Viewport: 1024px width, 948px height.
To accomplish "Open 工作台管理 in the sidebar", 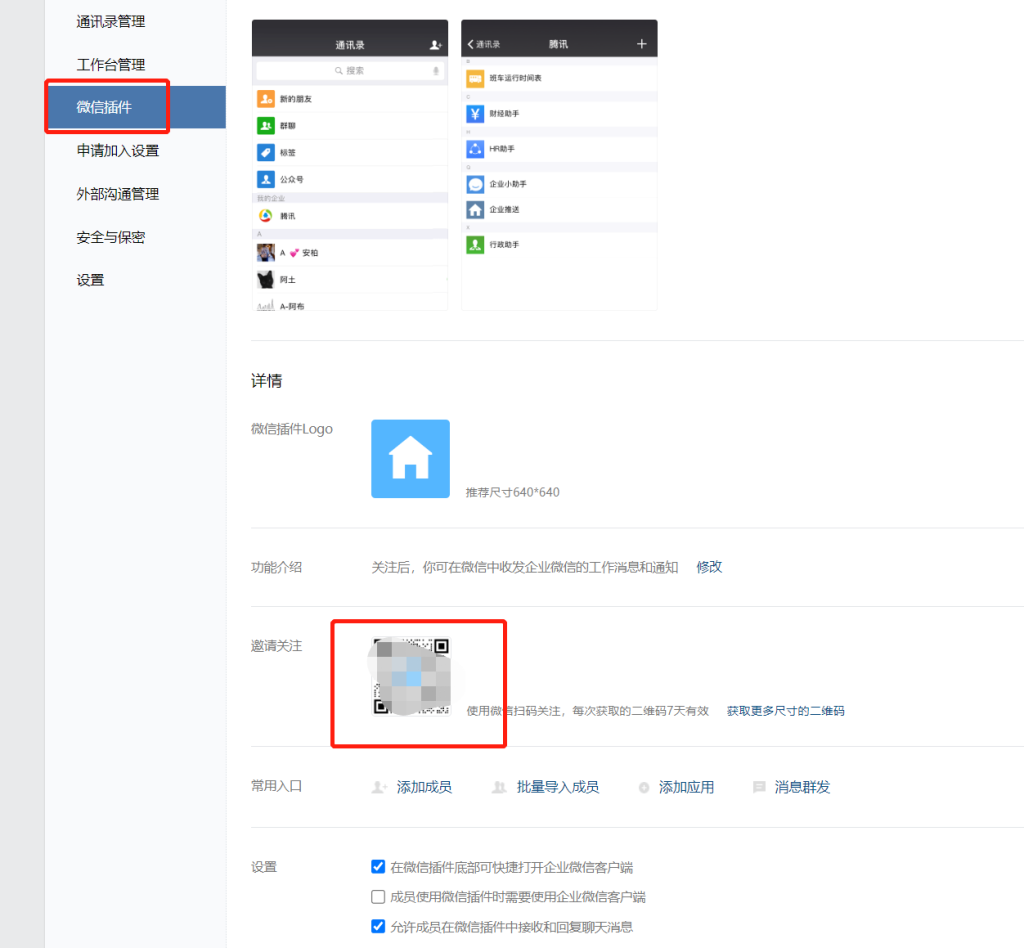I will click(x=111, y=65).
